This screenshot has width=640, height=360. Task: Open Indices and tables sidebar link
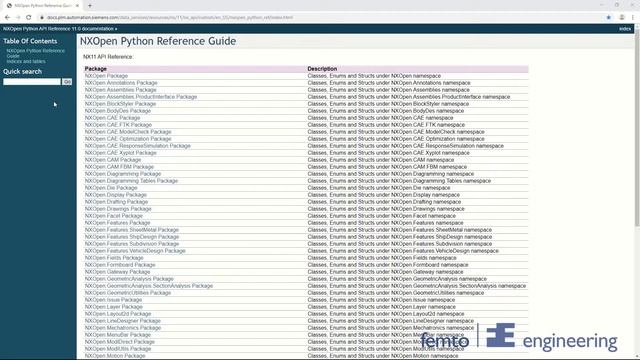[26, 62]
